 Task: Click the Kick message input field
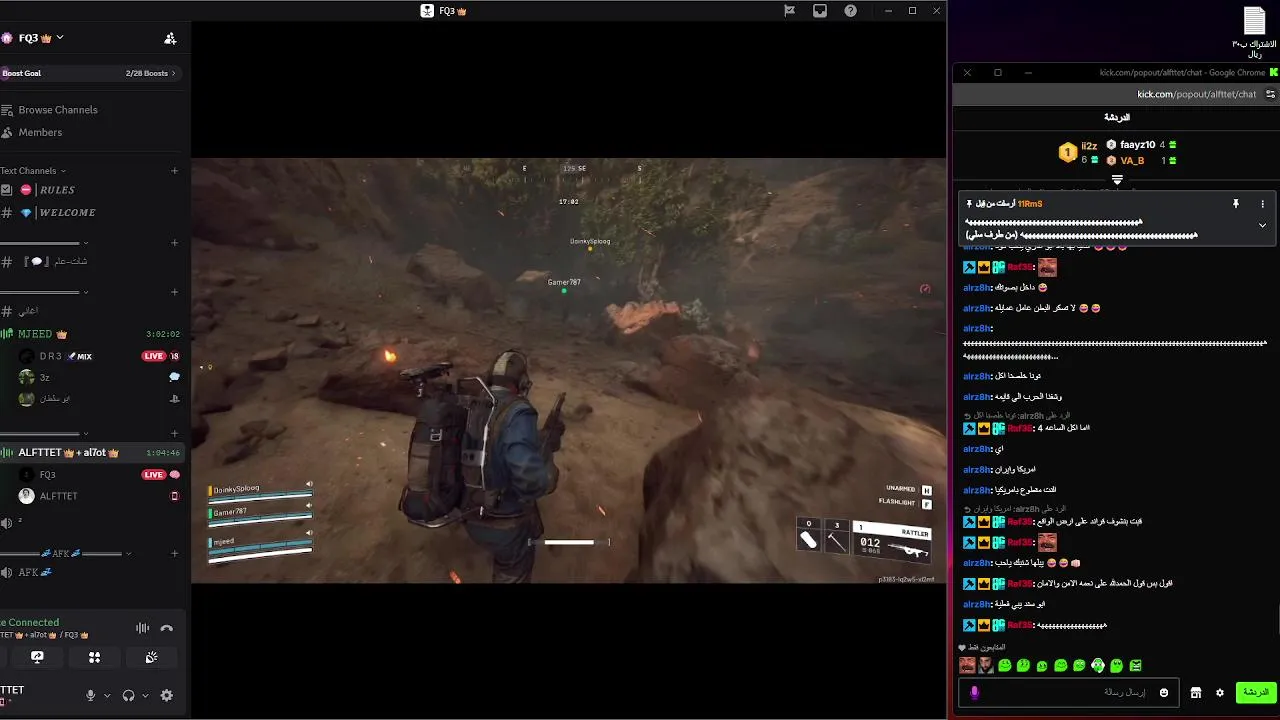(x=1070, y=692)
